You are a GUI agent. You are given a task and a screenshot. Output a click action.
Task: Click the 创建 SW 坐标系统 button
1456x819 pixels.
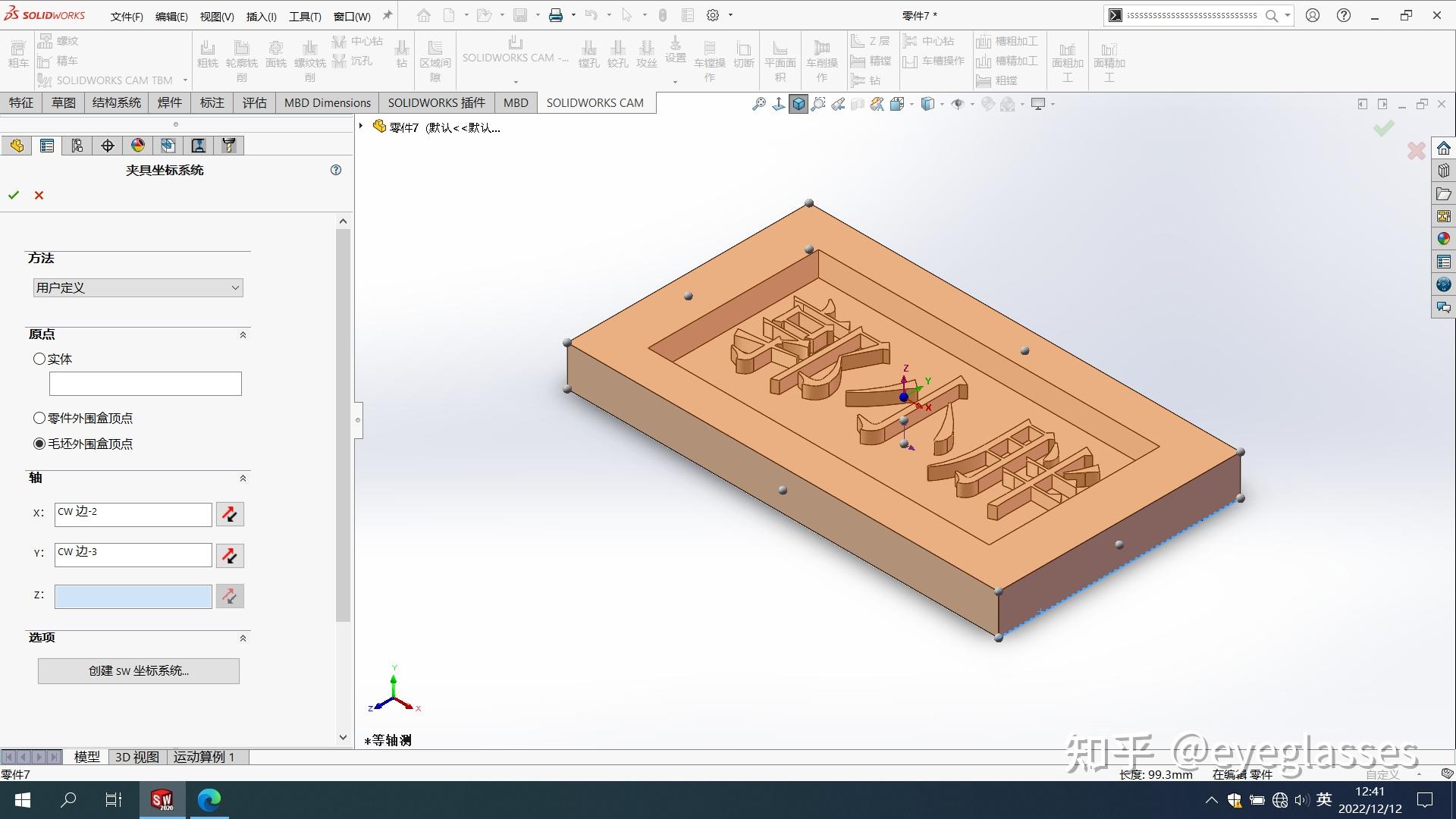coord(138,670)
